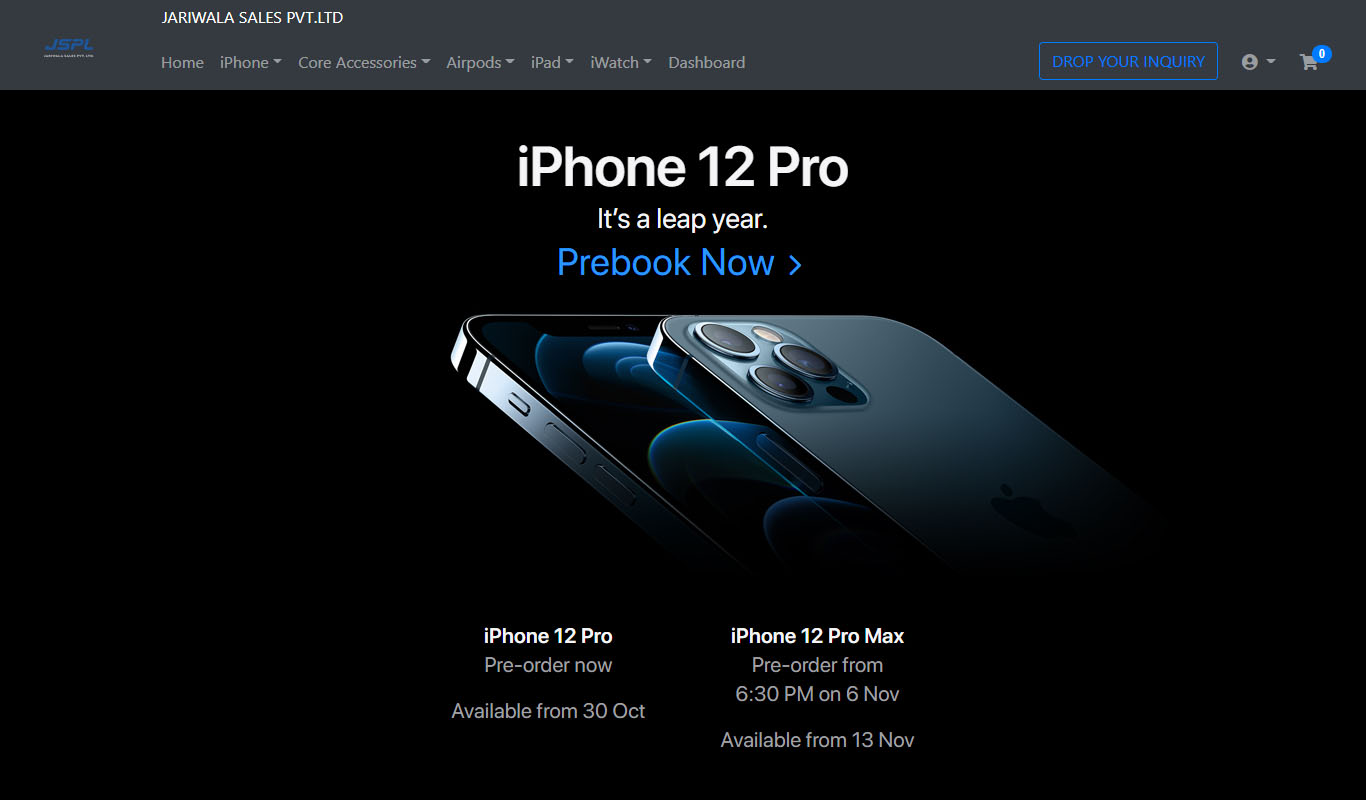1366x800 pixels.
Task: Click the DROP YOUR INQUIRY button
Action: coord(1128,61)
